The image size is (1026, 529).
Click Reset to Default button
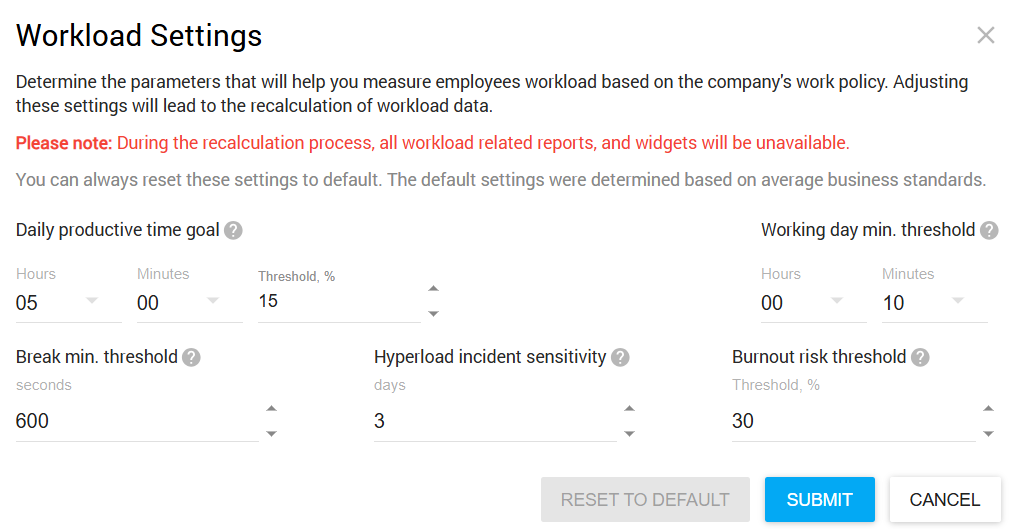click(x=645, y=500)
